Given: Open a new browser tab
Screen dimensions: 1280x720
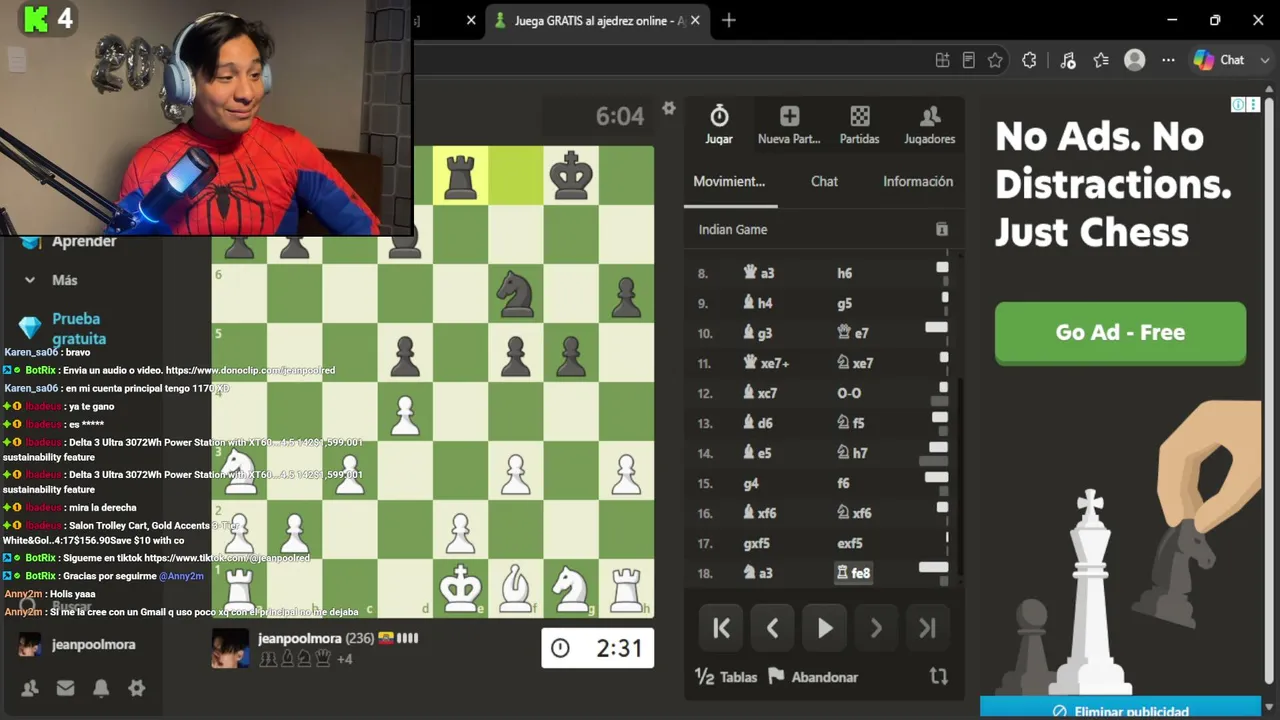Looking at the screenshot, I should coord(728,20).
